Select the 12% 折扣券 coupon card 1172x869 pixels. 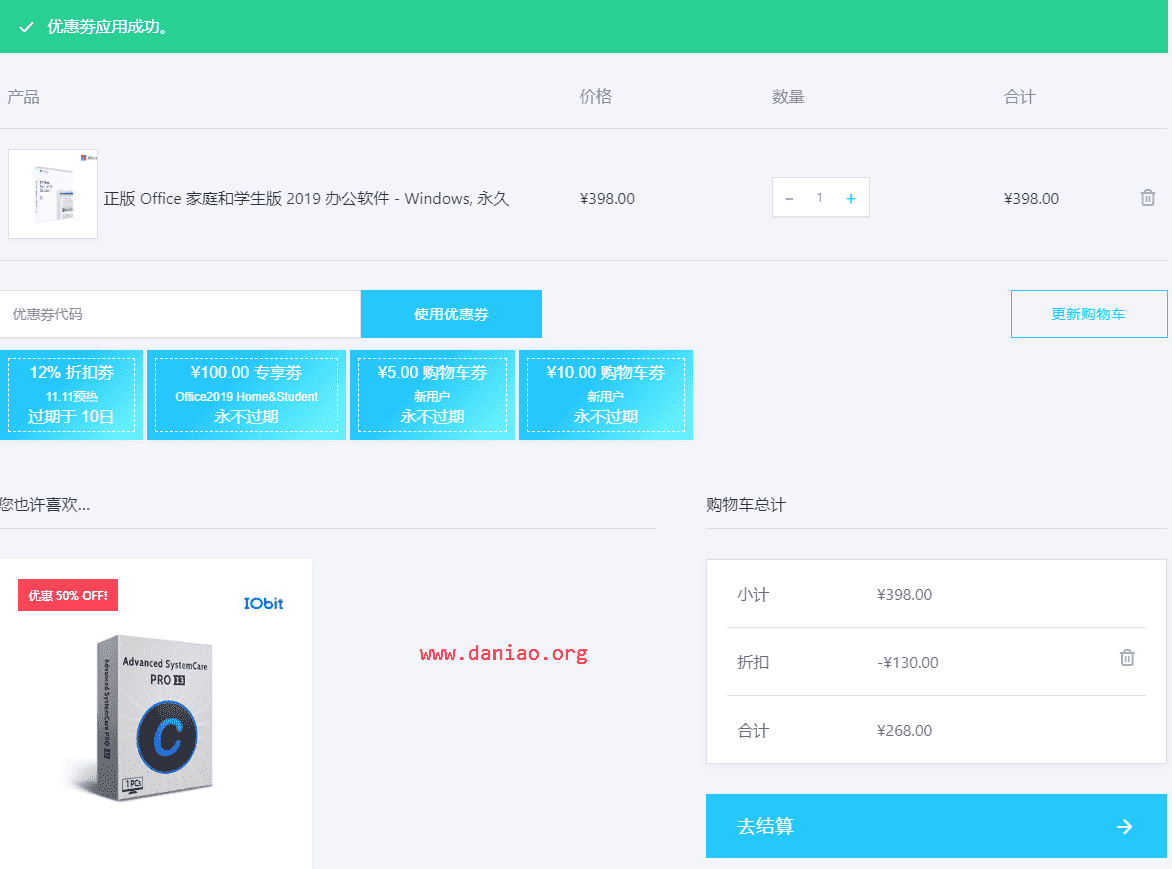(x=71, y=395)
